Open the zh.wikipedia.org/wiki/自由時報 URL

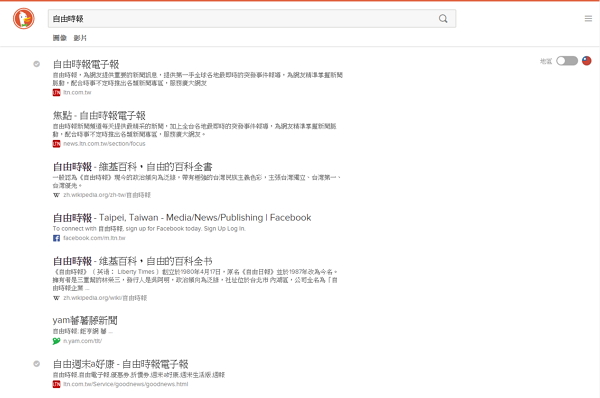coord(105,298)
